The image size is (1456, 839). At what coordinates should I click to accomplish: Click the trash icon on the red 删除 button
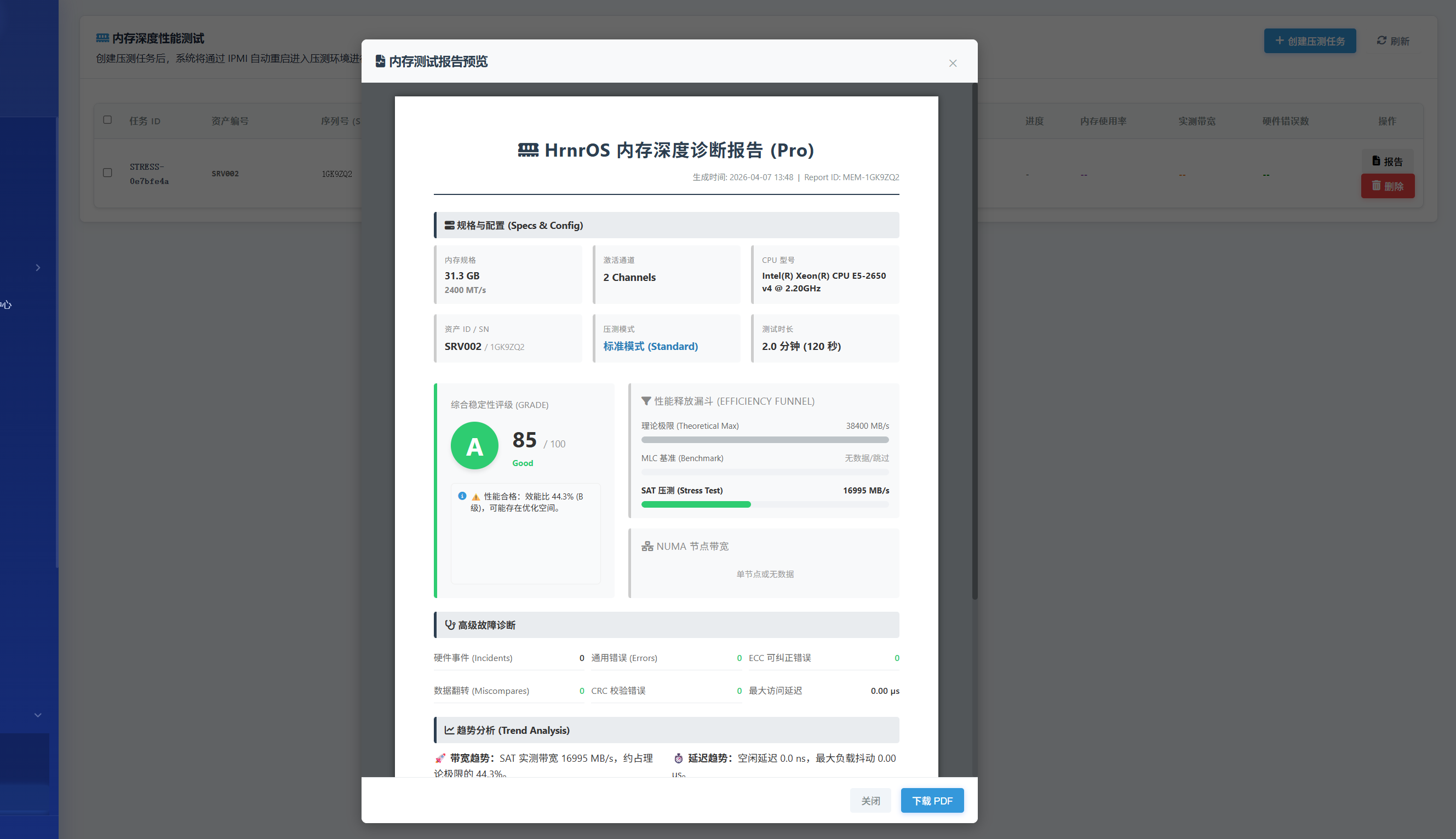pos(1375,186)
